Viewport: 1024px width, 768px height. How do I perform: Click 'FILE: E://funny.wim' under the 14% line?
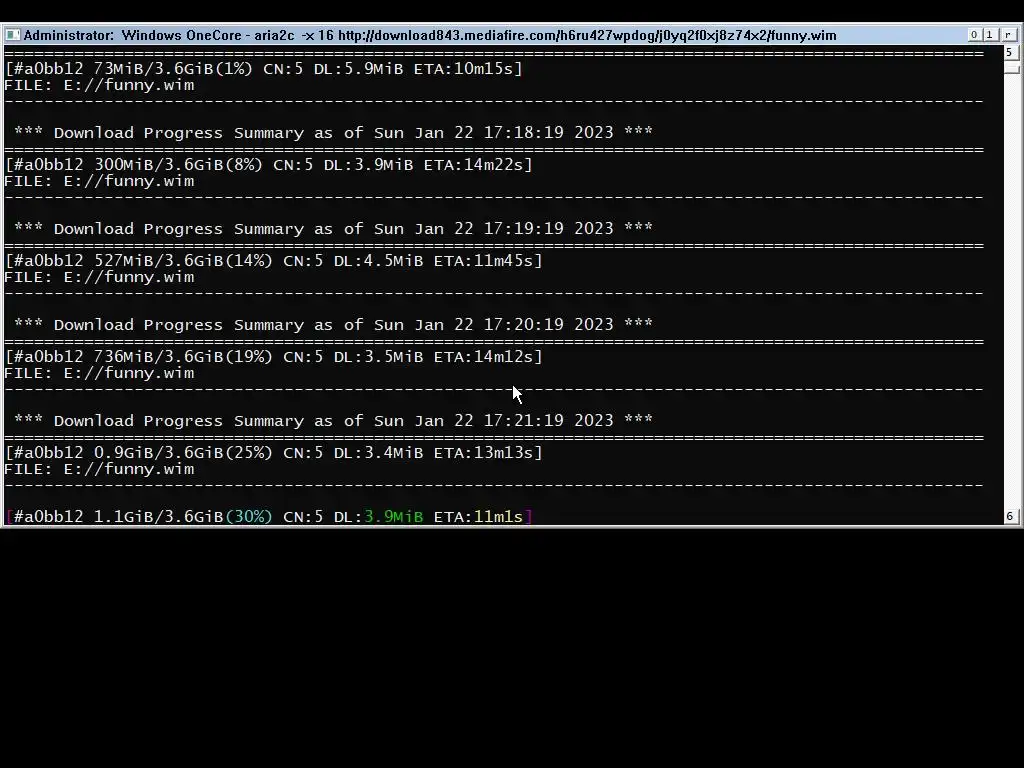[99, 277]
